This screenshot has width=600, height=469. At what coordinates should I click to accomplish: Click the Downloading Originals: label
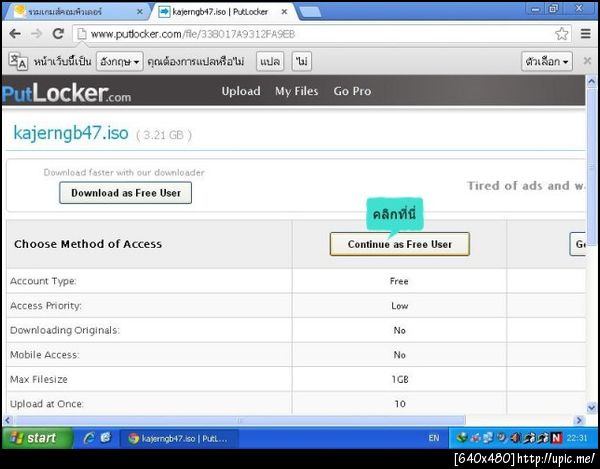65,330
